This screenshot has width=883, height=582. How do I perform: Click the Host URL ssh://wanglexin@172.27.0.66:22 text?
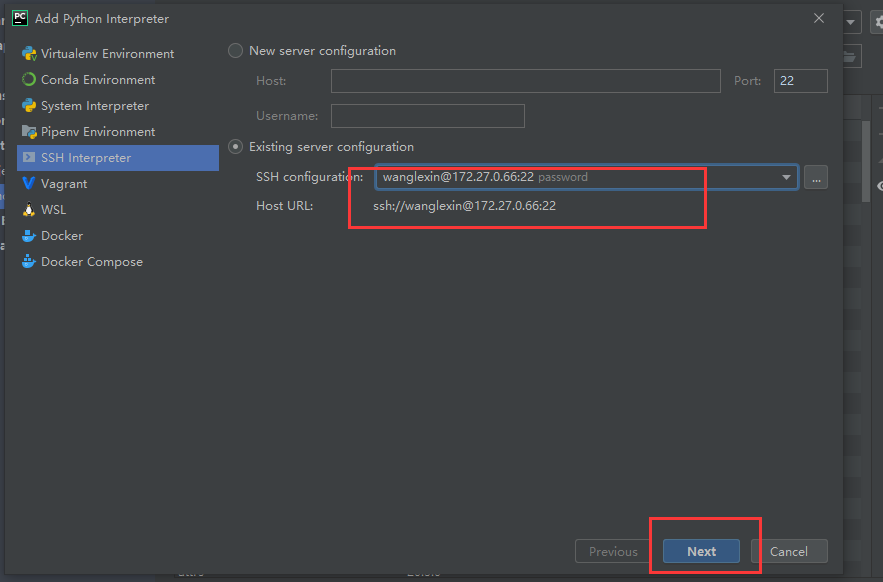(464, 206)
